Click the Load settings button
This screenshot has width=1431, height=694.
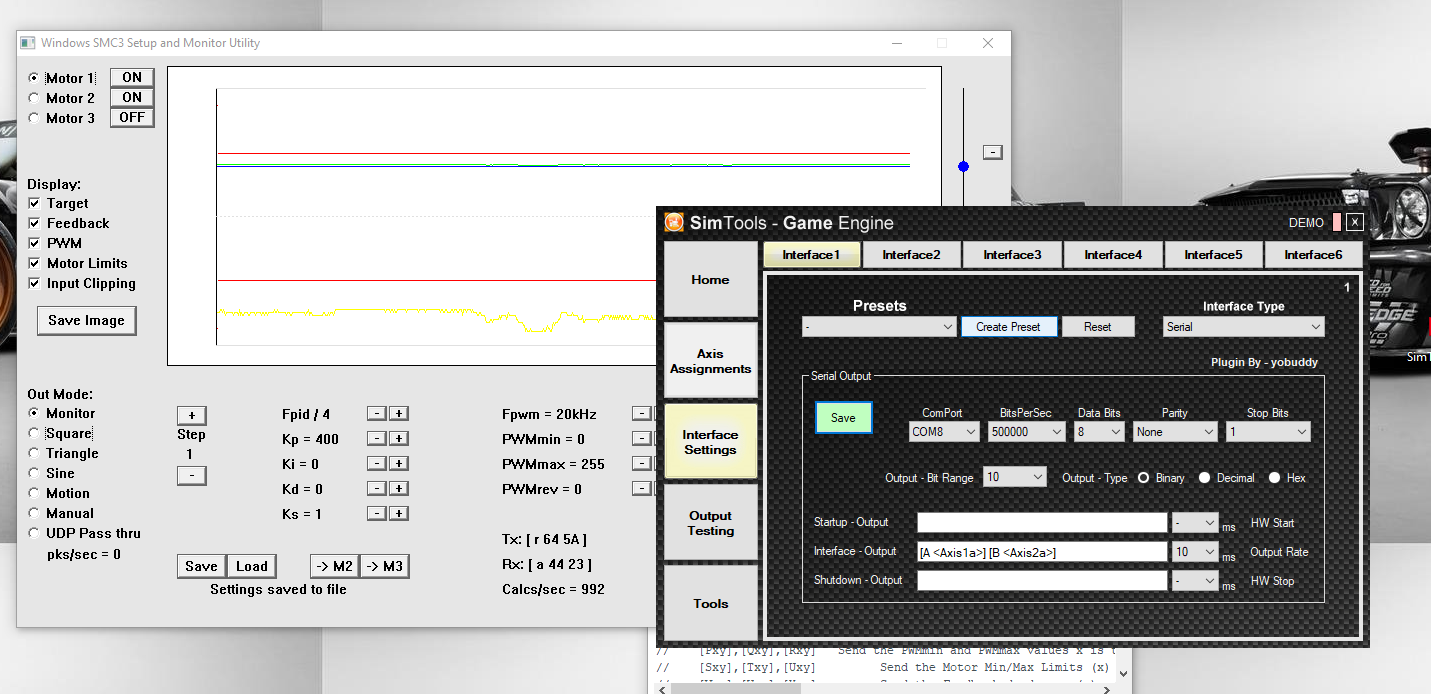(252, 566)
